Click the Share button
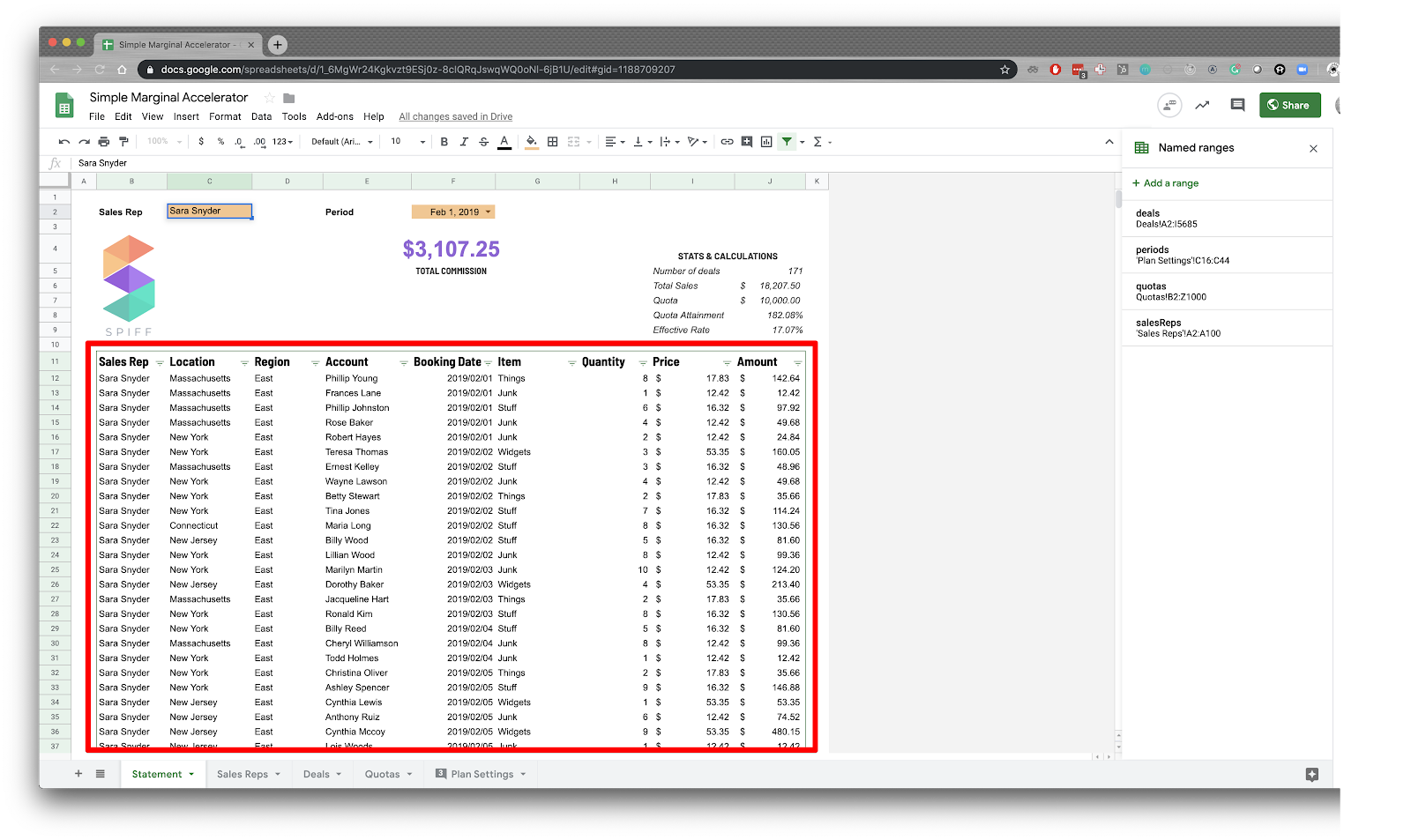 1289,105
